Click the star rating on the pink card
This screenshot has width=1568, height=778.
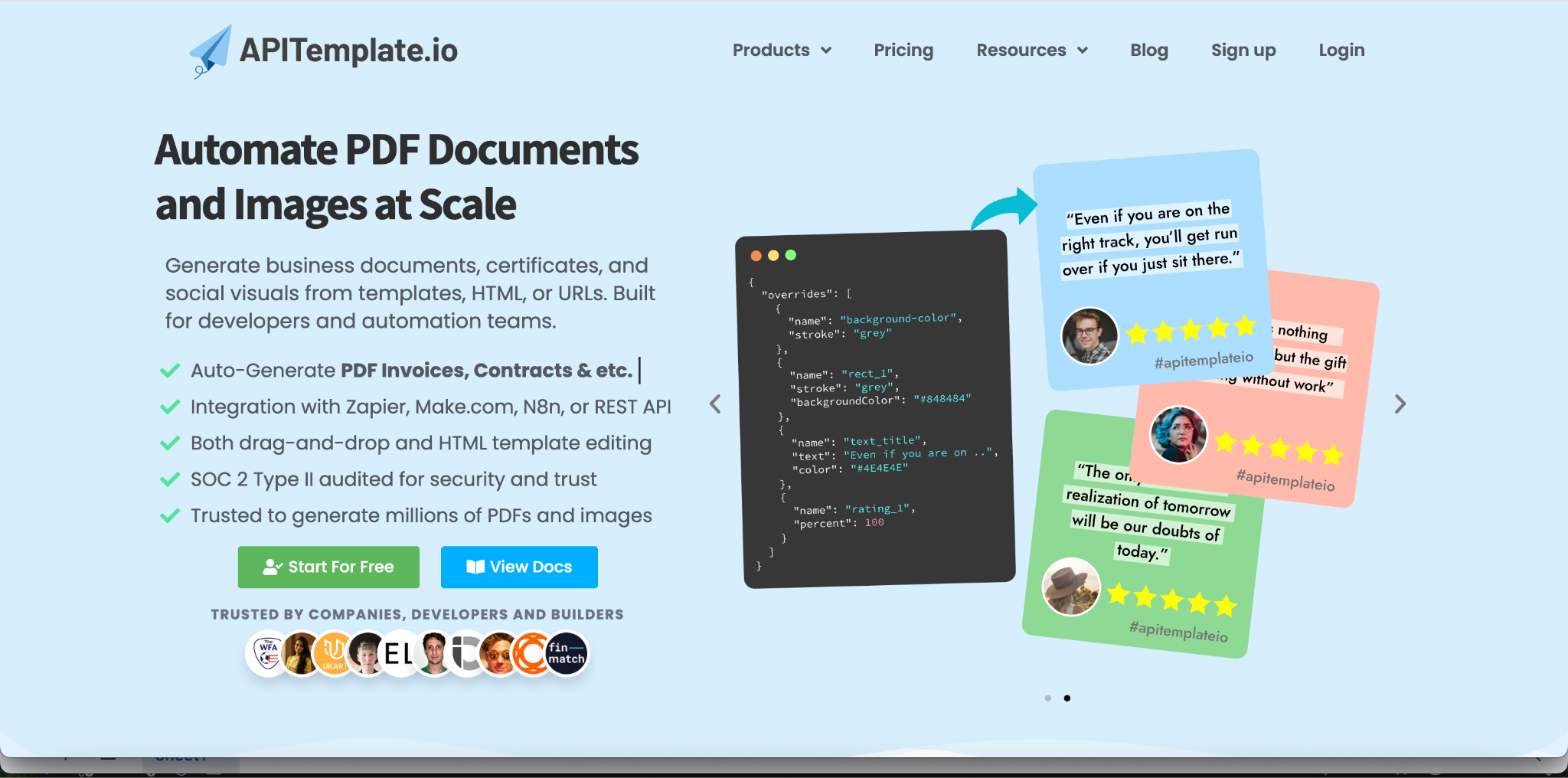(1279, 448)
